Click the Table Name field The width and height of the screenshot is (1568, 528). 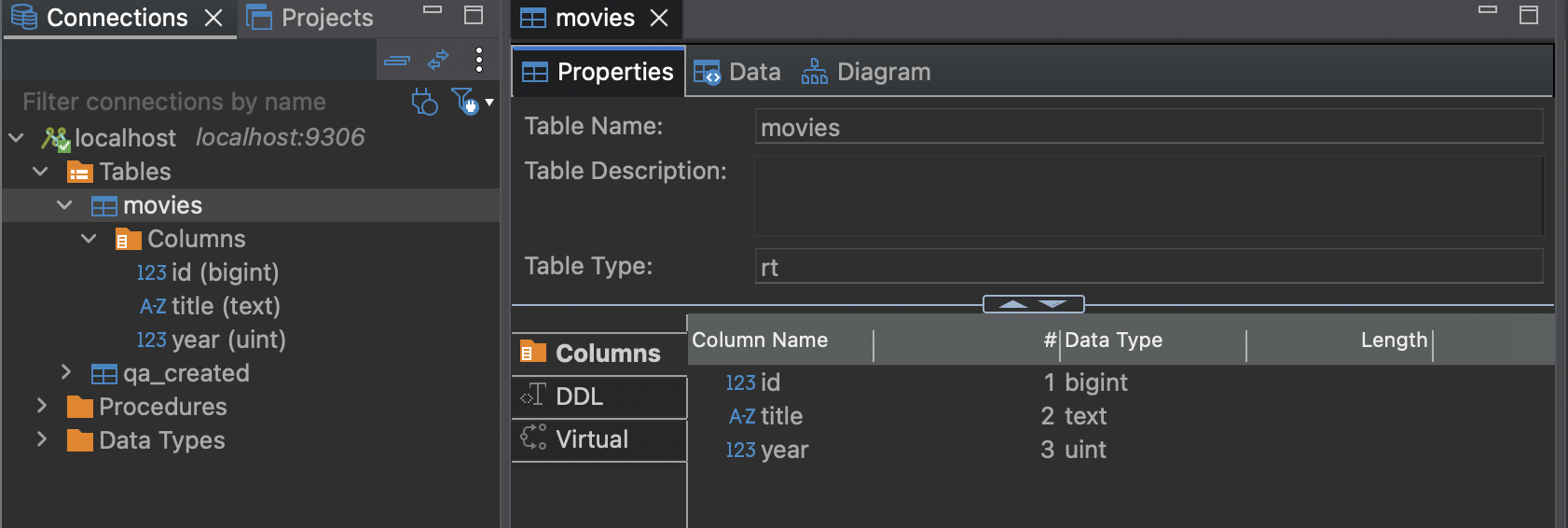coord(1148,127)
